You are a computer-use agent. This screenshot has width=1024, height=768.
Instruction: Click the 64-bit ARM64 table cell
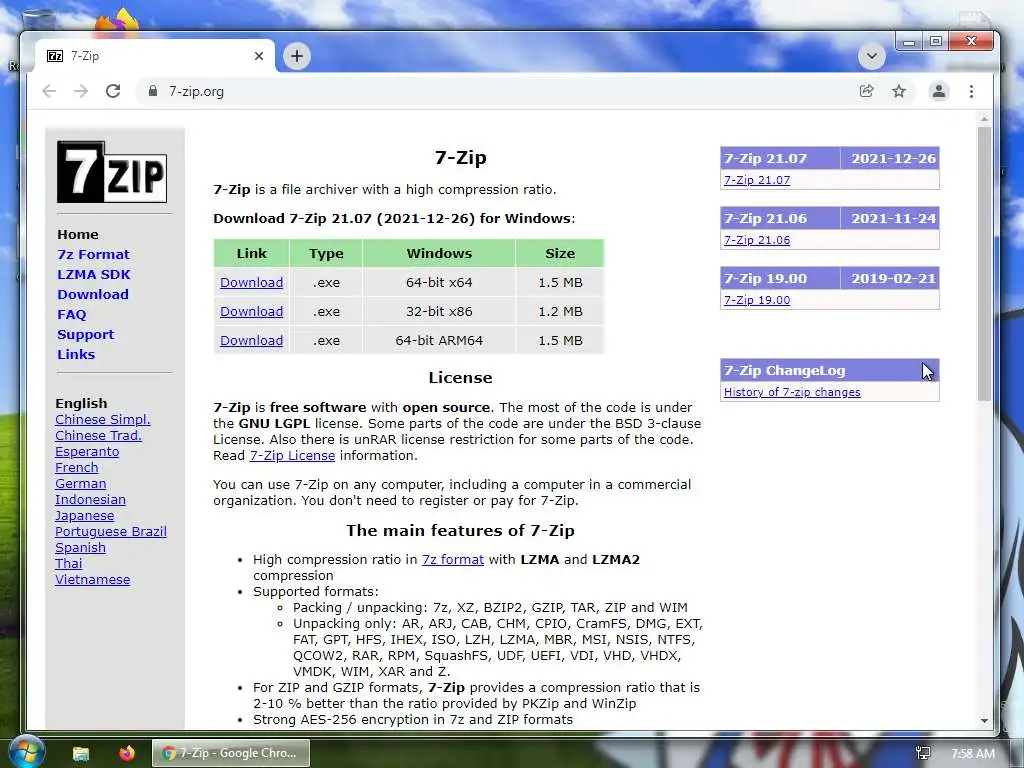pos(439,340)
